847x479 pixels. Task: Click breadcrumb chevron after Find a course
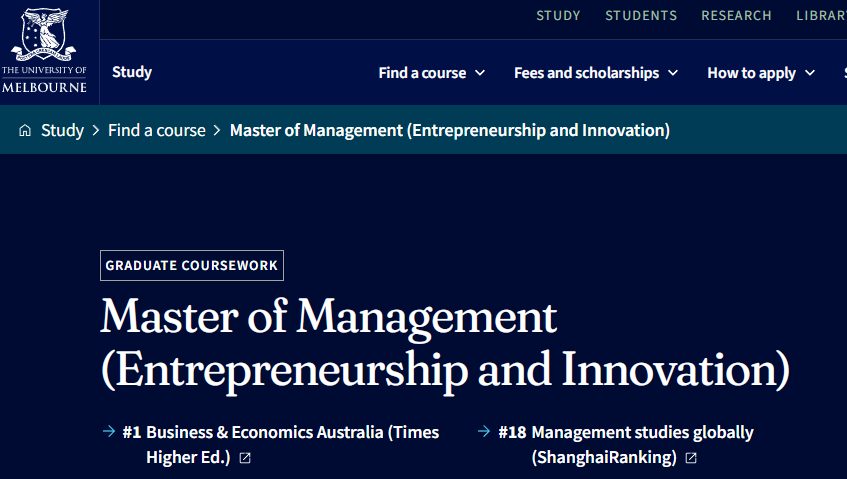coord(217,131)
